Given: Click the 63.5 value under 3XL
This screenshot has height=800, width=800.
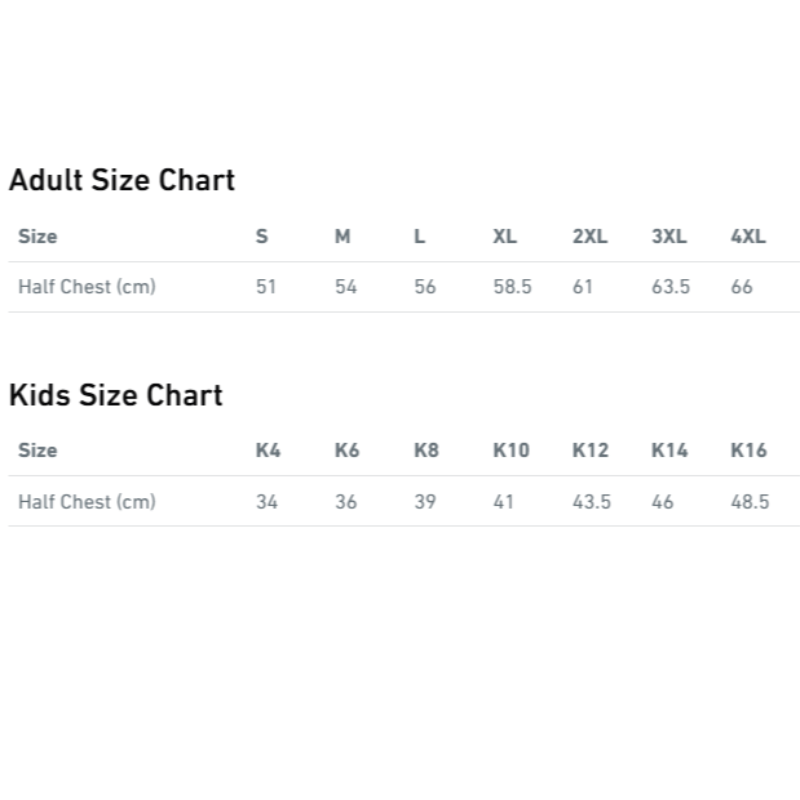Looking at the screenshot, I should pos(670,287).
